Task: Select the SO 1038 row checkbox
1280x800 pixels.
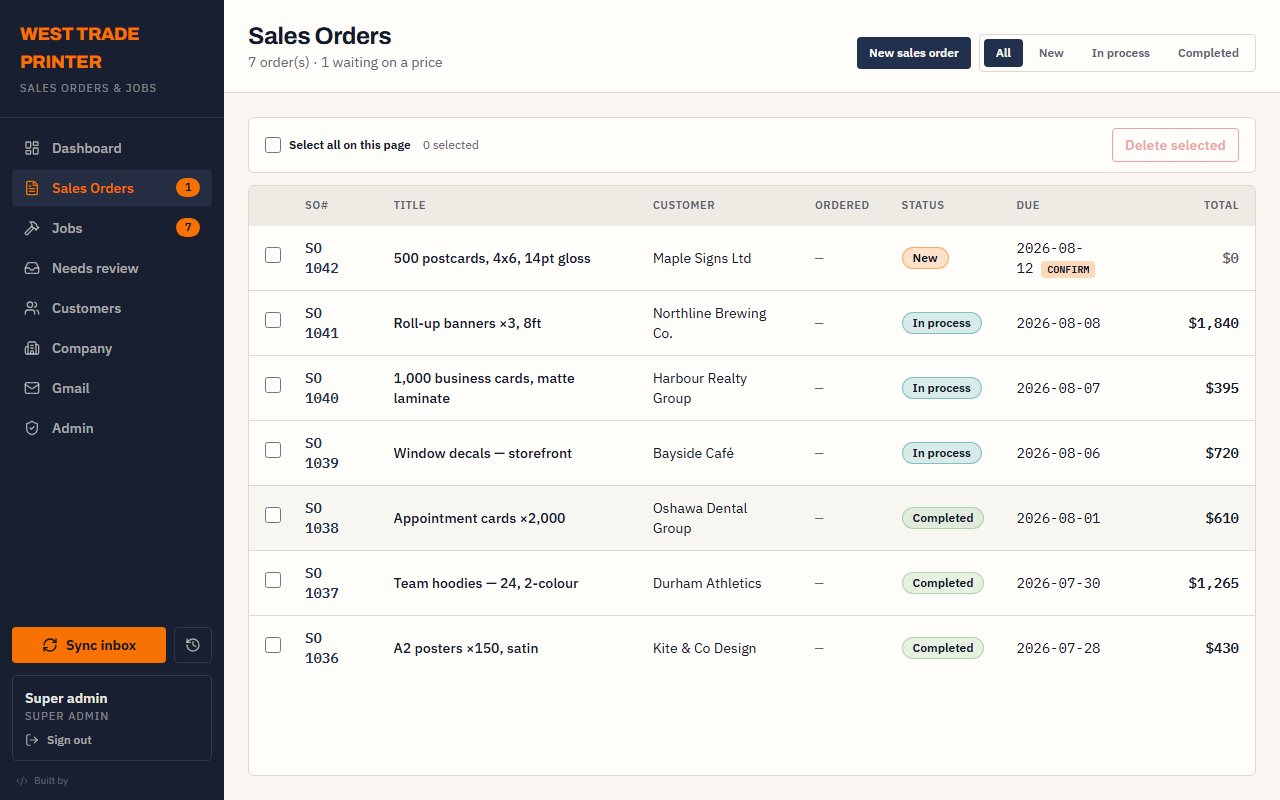Action: (x=273, y=515)
